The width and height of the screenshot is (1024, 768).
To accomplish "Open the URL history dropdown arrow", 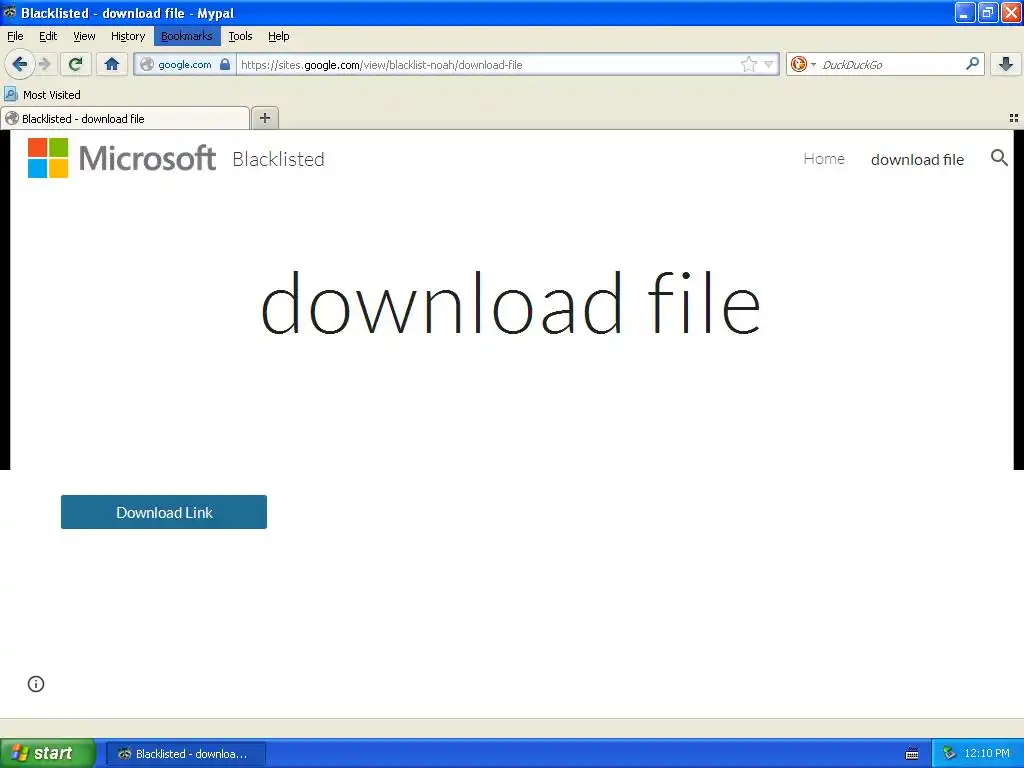I will pos(769,64).
